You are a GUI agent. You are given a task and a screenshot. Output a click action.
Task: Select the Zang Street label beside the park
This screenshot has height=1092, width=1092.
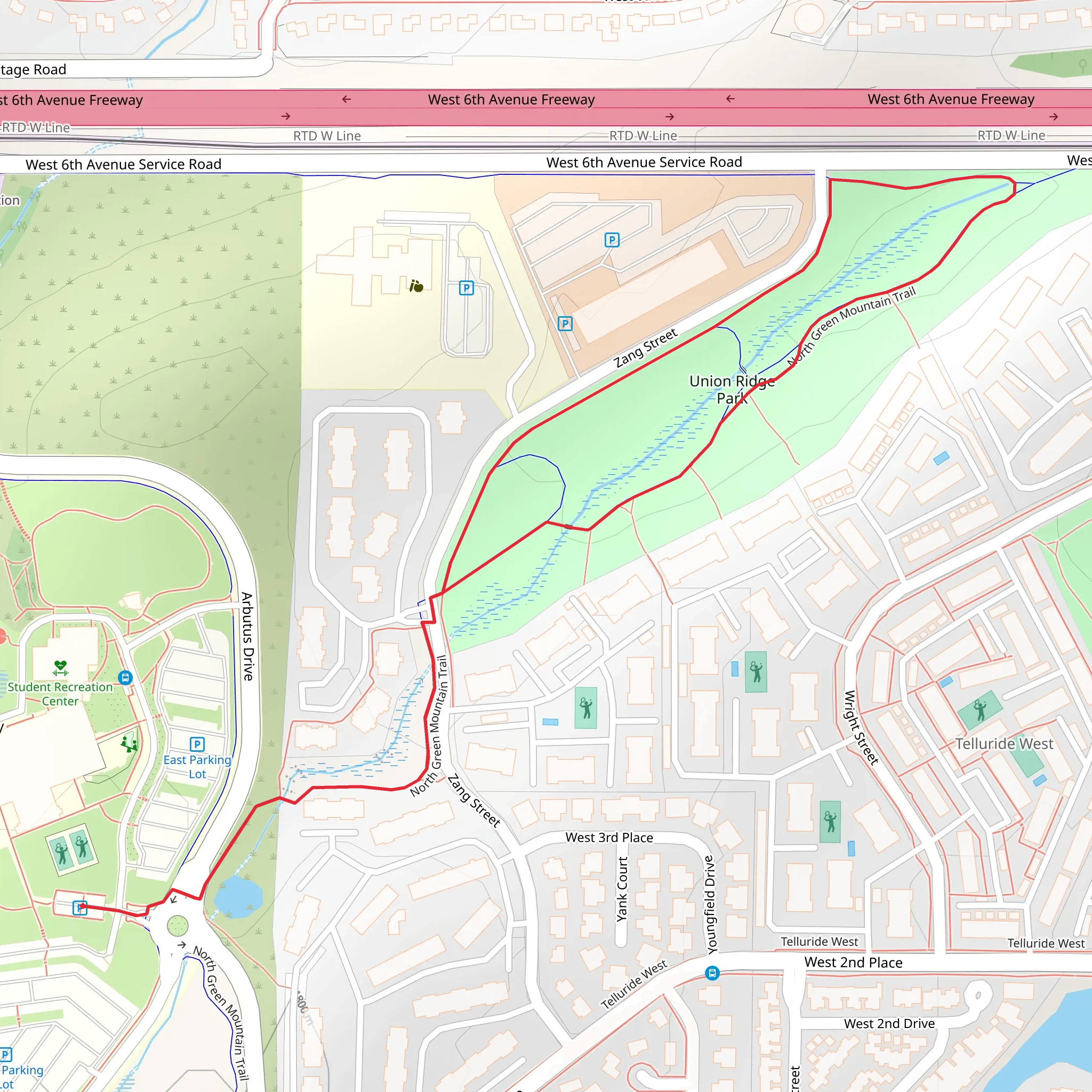[646, 348]
